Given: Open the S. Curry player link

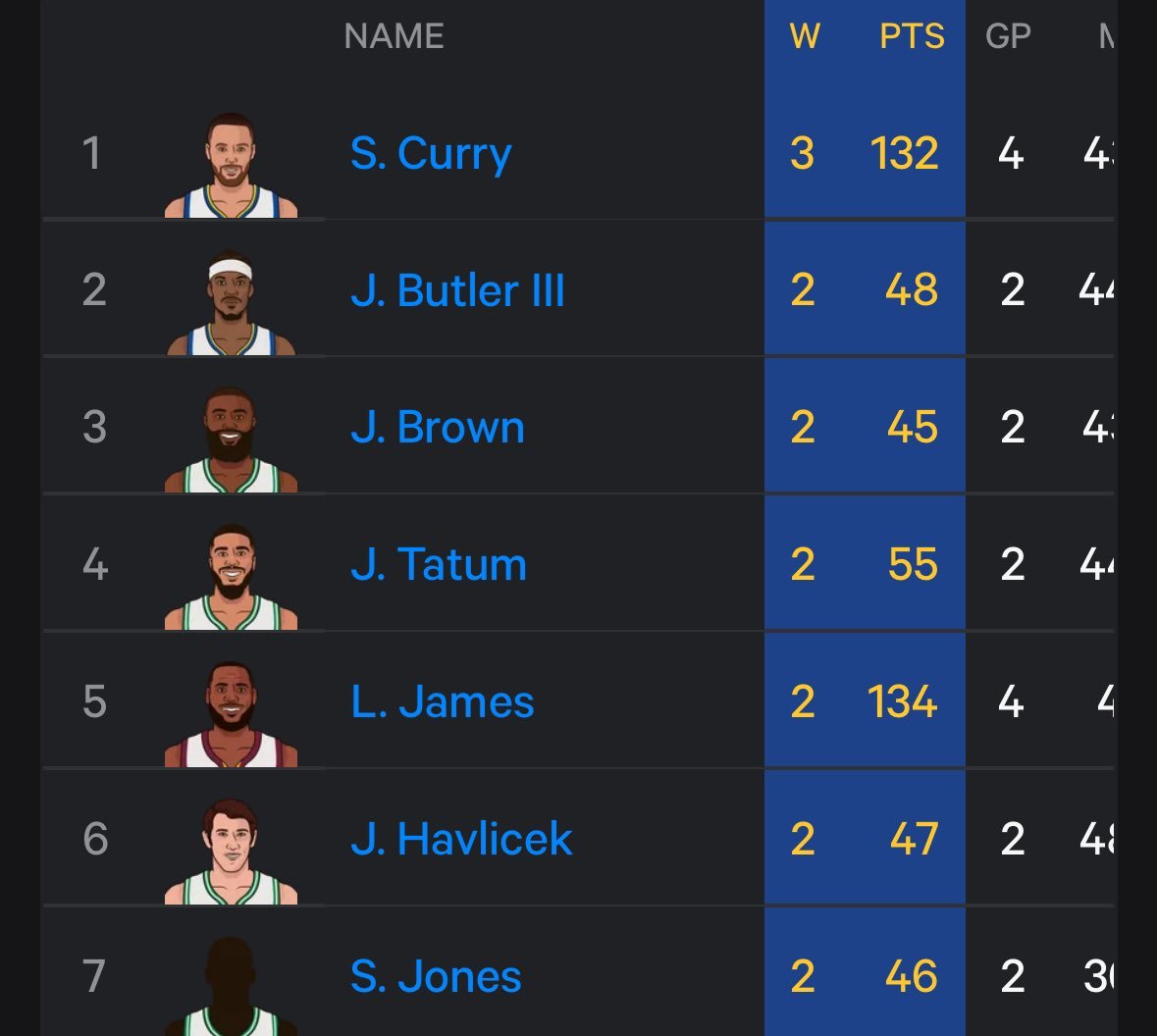Looking at the screenshot, I should coord(431,153).
